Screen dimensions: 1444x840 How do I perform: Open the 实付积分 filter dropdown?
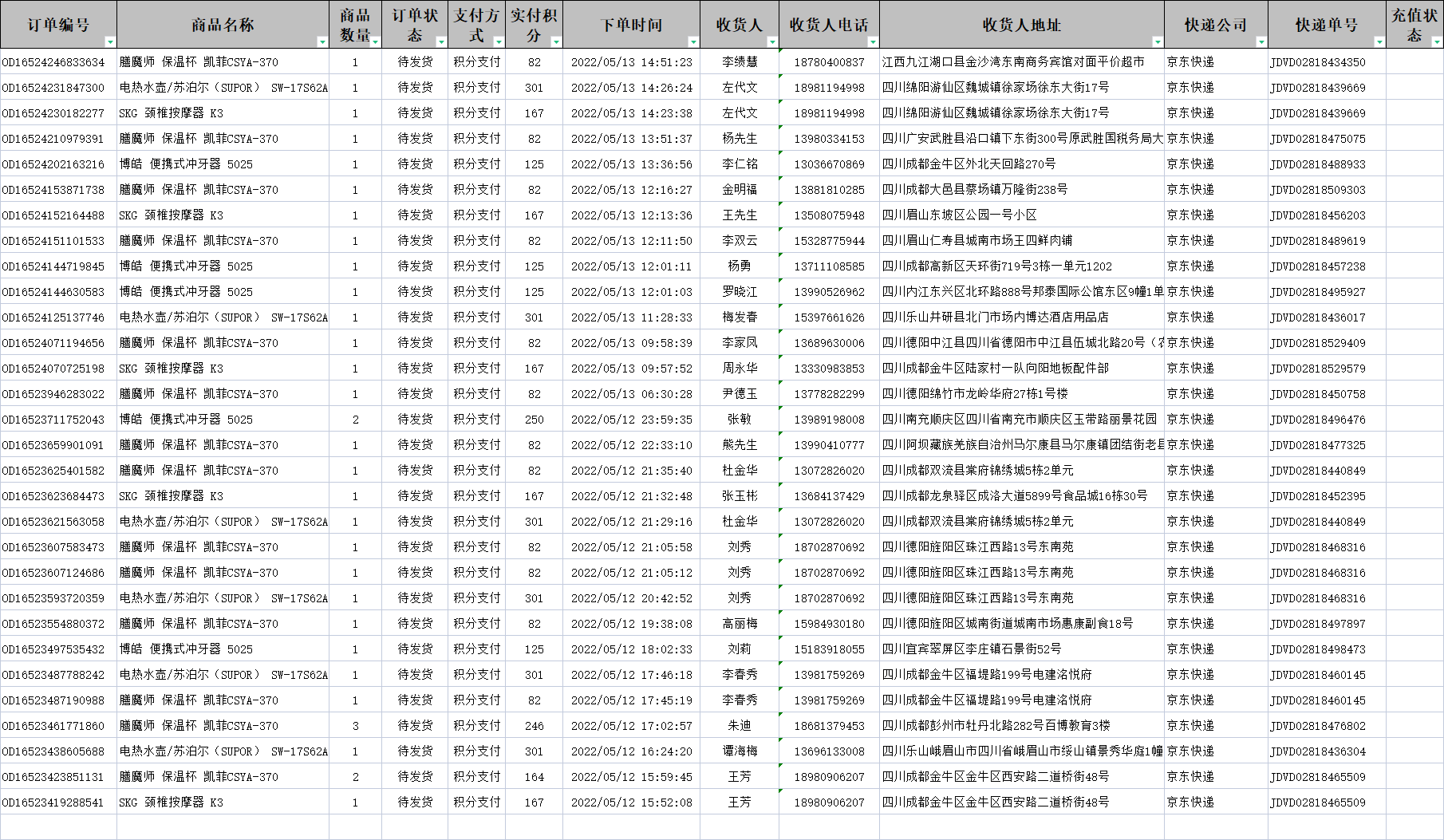click(556, 41)
